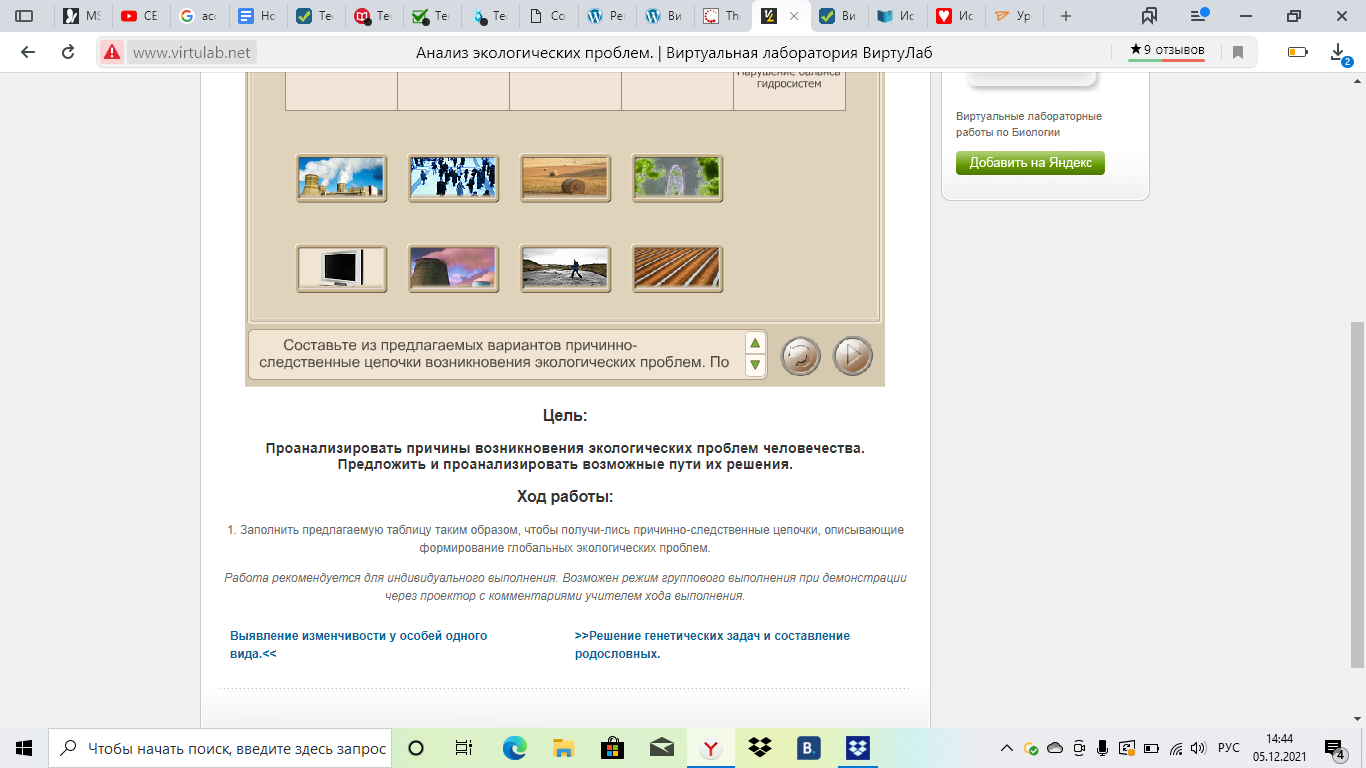Click the red insecure site warning icon

pyautogui.click(x=112, y=53)
